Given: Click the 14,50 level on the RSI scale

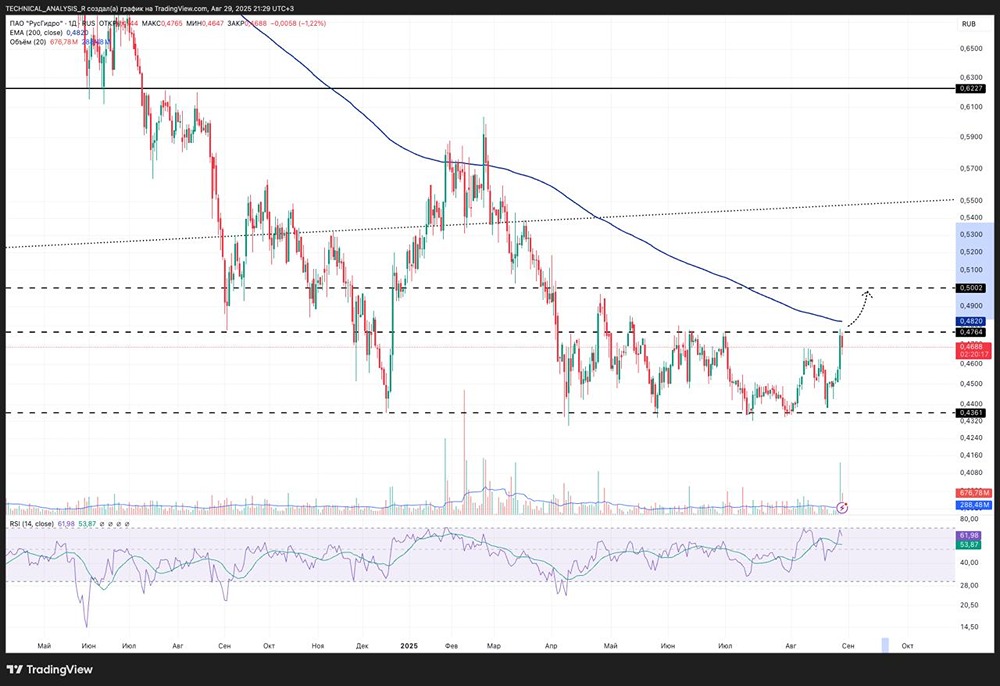Looking at the screenshot, I should tap(969, 627).
